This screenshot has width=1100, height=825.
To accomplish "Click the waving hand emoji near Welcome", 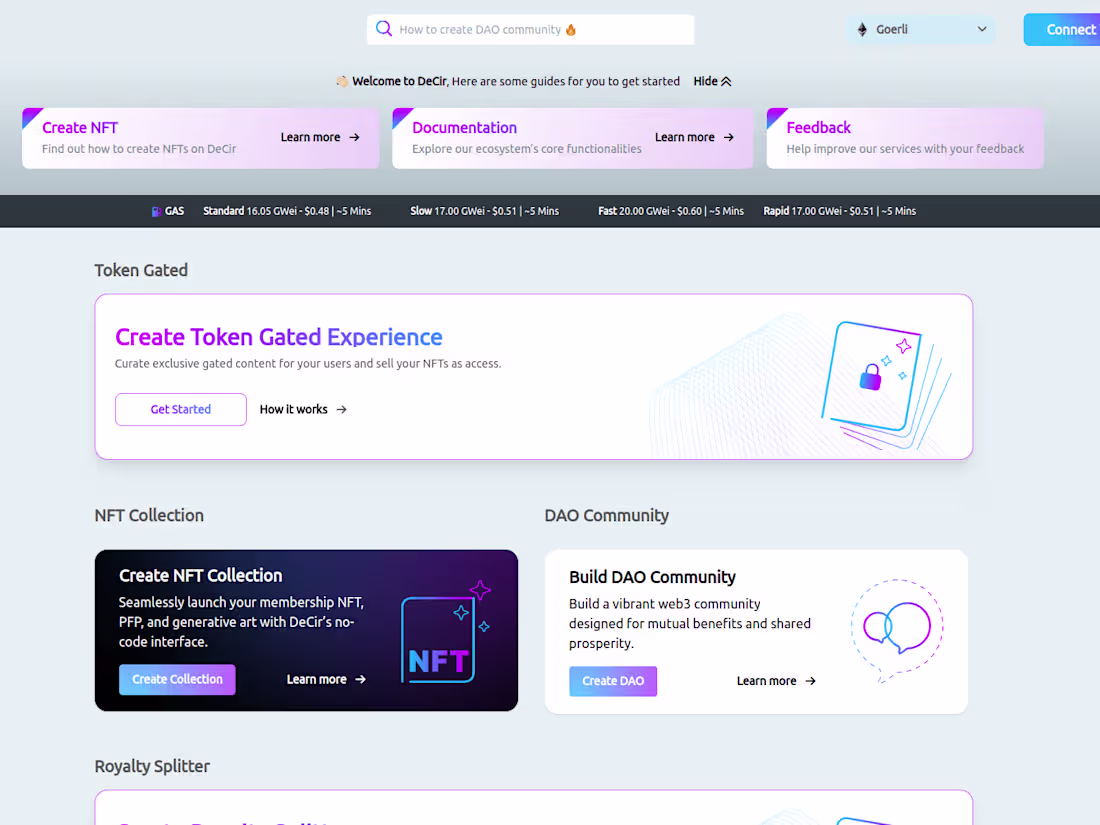I will click(x=342, y=81).
